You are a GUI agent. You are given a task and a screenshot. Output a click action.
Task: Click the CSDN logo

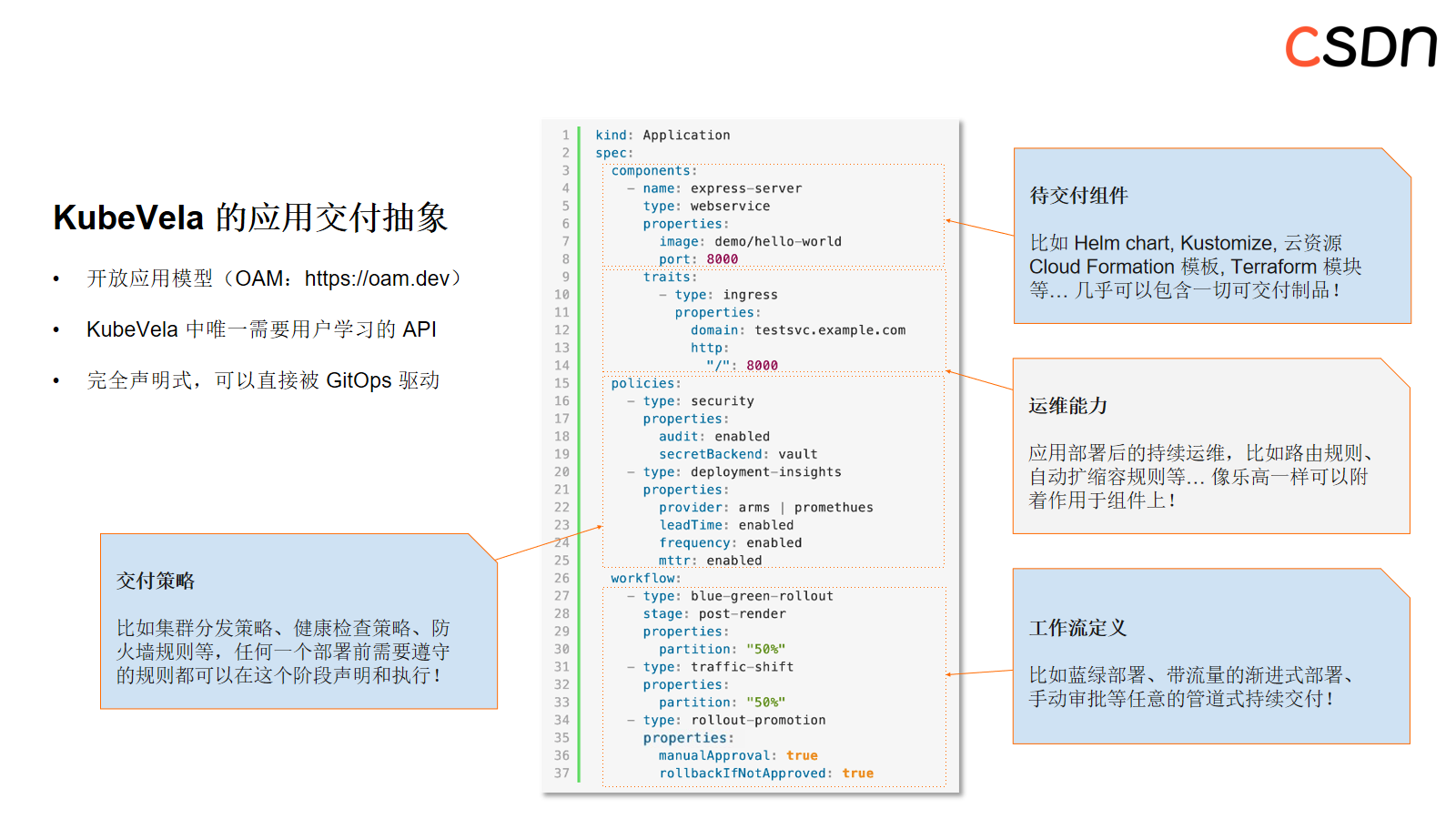(1360, 46)
